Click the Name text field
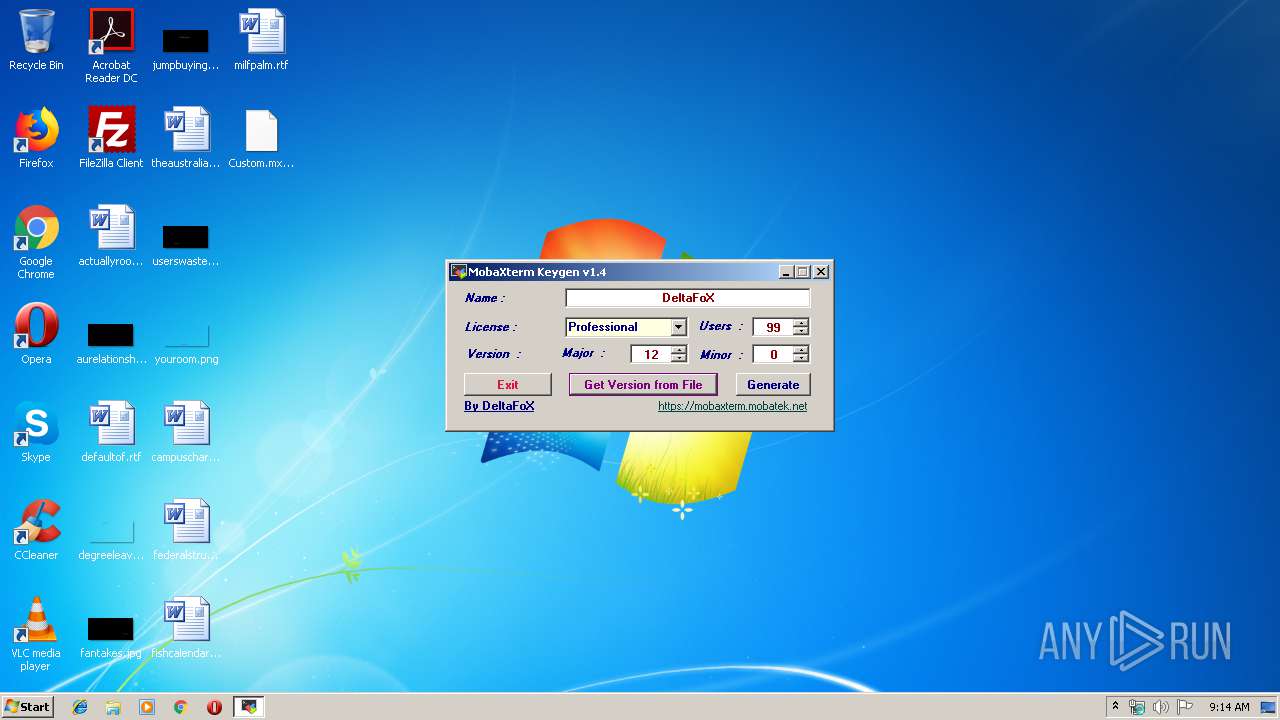The image size is (1280, 720). [x=687, y=298]
